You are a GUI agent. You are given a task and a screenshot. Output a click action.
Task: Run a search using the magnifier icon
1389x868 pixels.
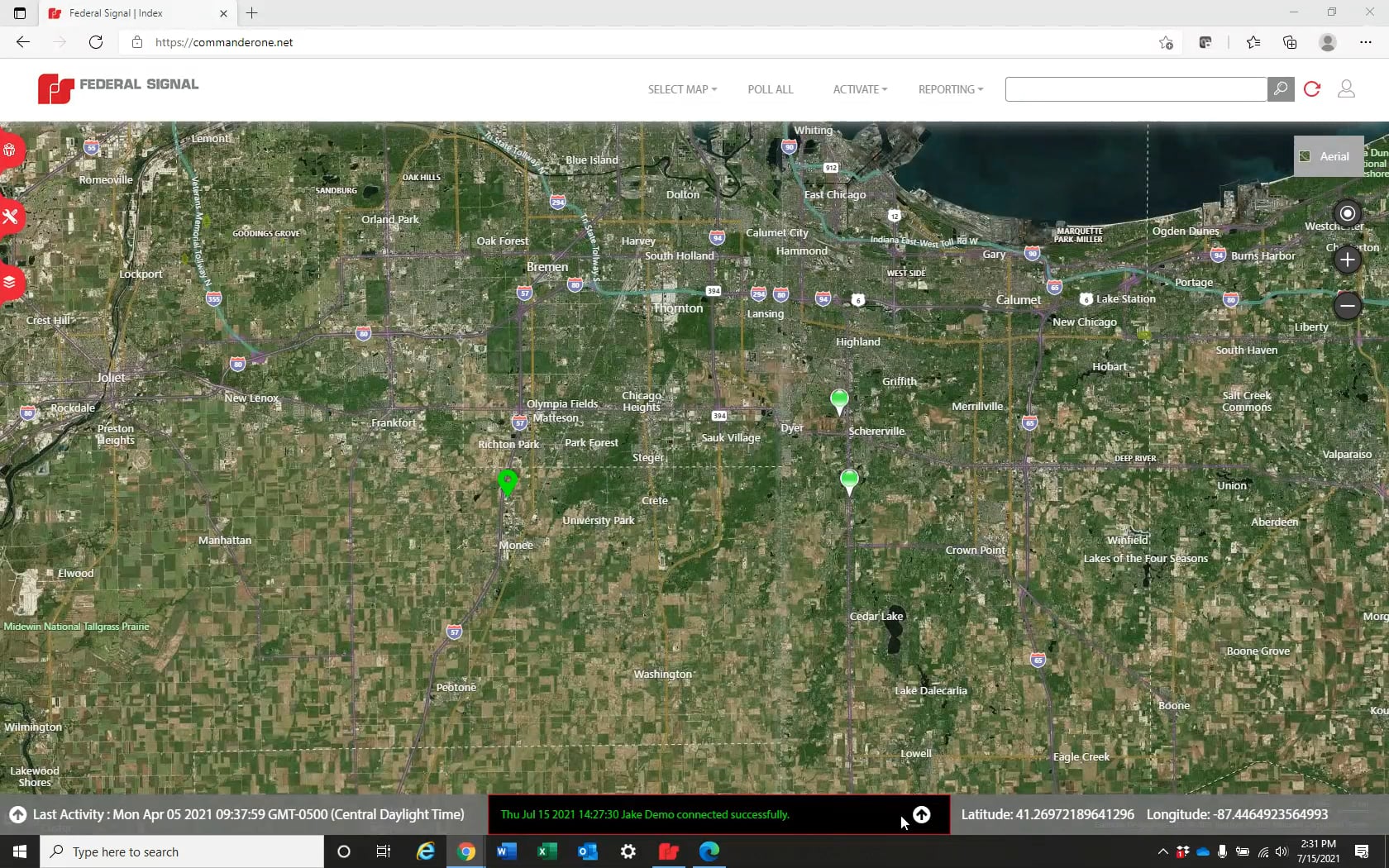coord(1280,89)
